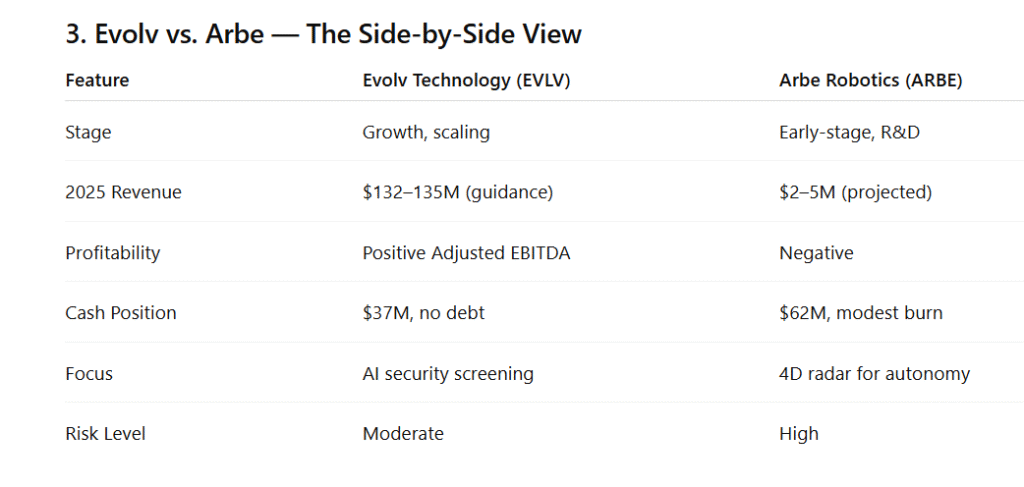1024x487 pixels.
Task: Select the Evolv Technology (EVLV) column header
Action: [x=466, y=81]
